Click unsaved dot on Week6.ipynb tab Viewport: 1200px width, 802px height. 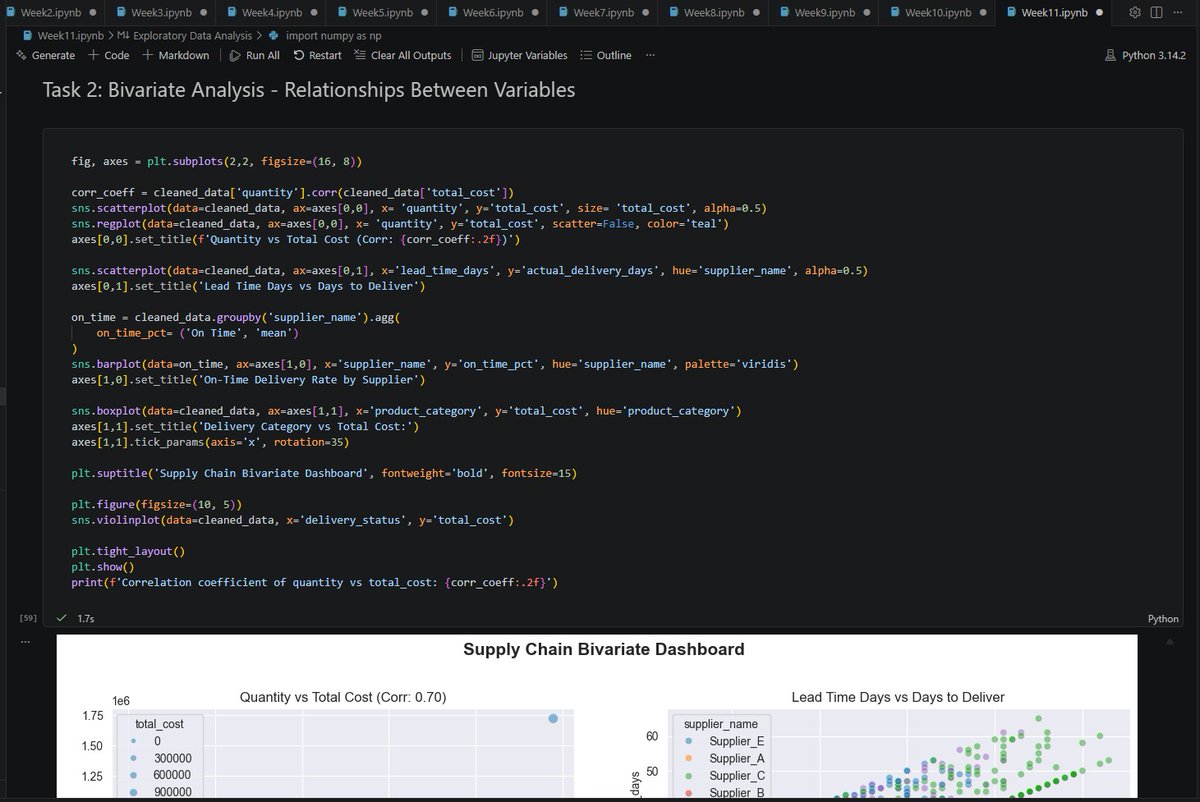click(534, 12)
